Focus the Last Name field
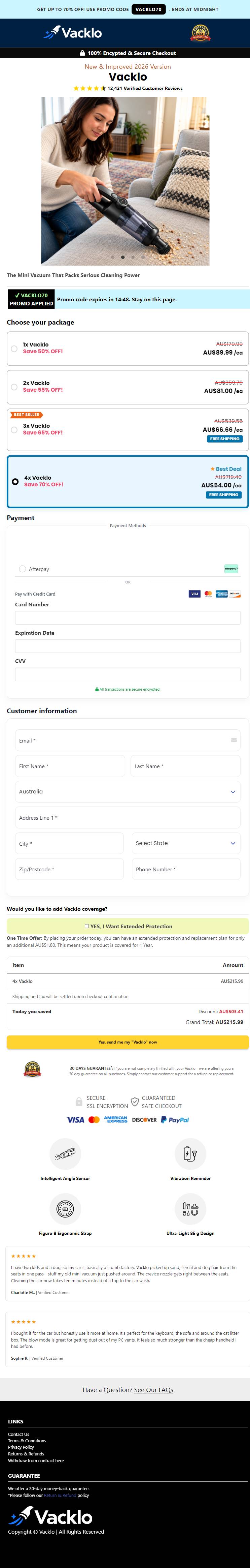Screen dimensions: 250x1568 click(185, 766)
